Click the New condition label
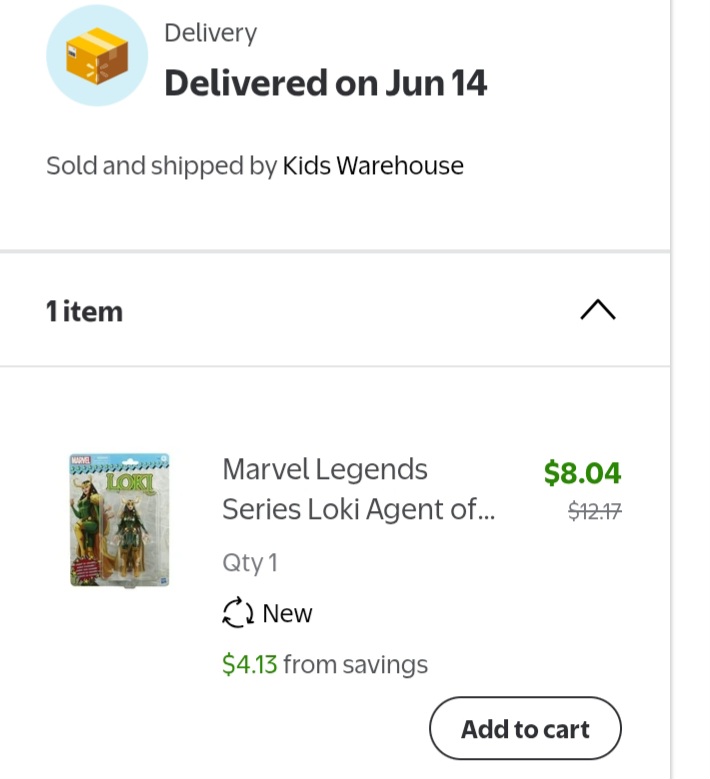 tap(287, 613)
